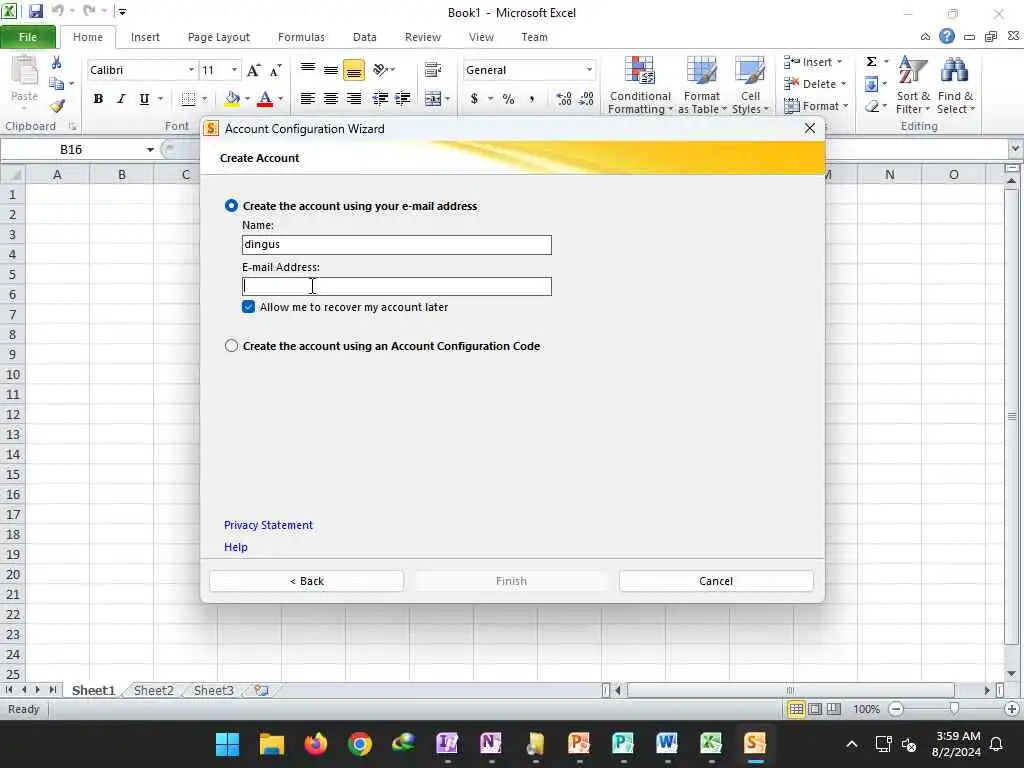
Task: Switch to Page Layout view in status bar
Action: pyautogui.click(x=815, y=709)
